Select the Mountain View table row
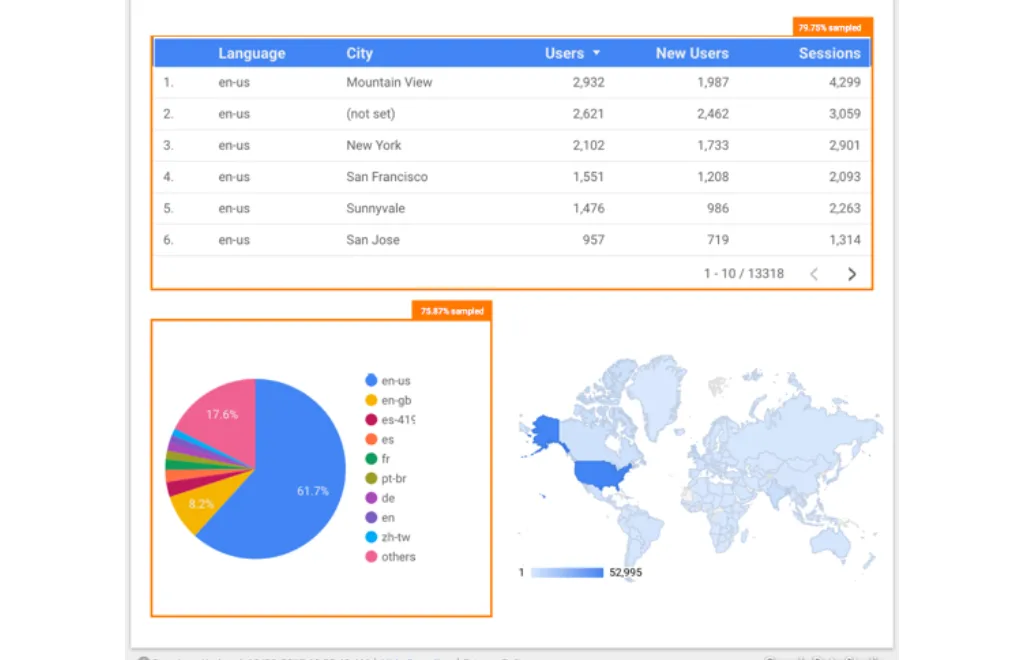The image size is (1024, 660). coord(389,82)
